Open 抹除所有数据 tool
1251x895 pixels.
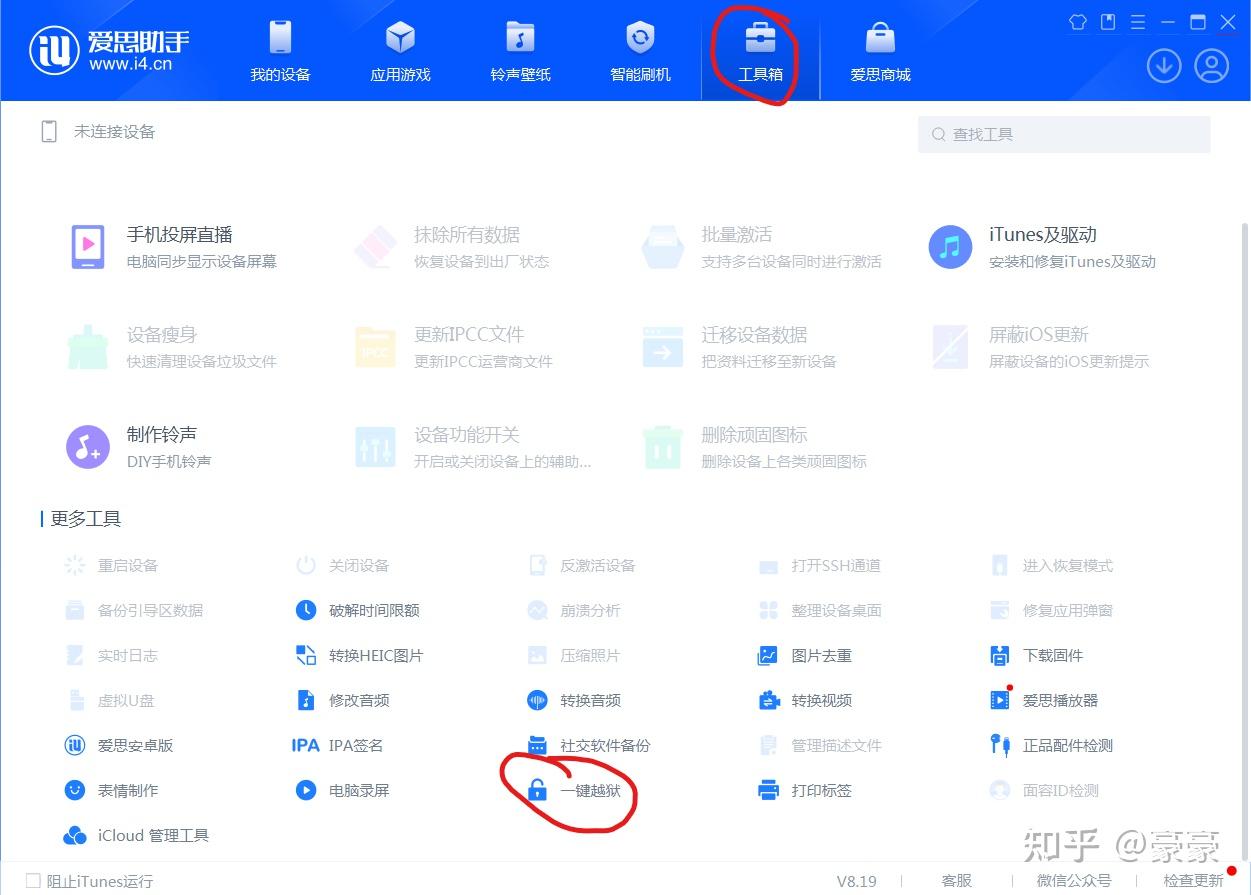(451, 247)
